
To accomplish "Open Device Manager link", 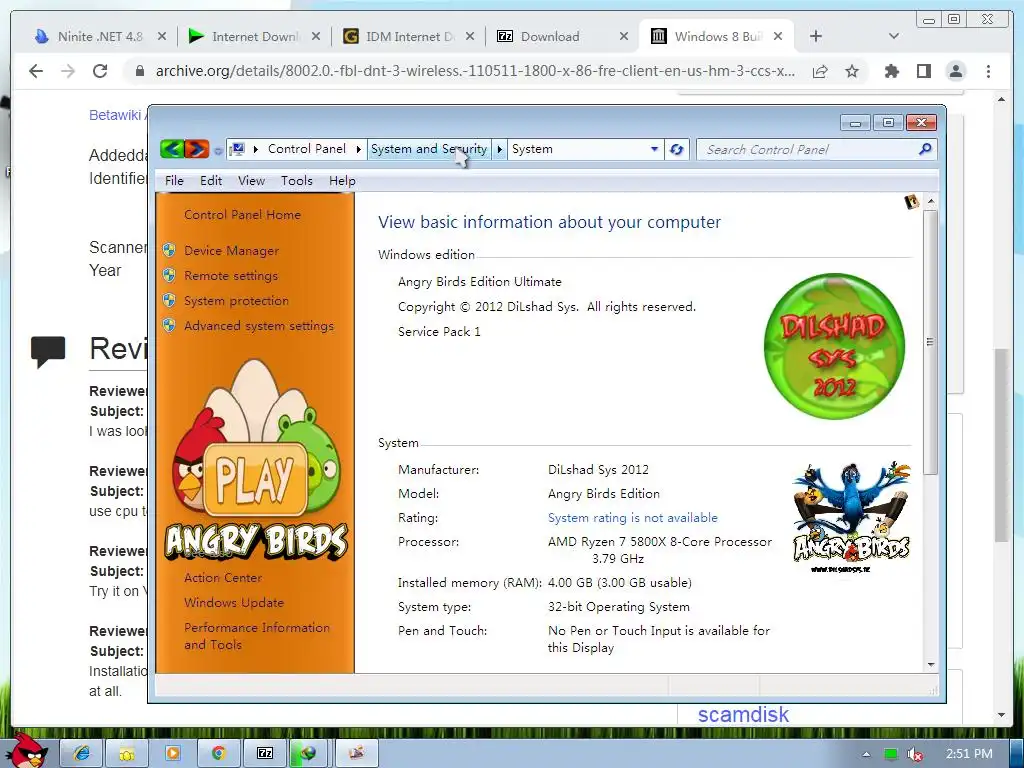I will [x=231, y=251].
